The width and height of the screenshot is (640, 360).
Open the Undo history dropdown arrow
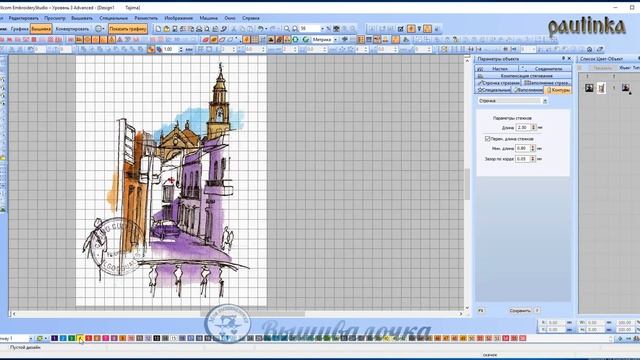(267, 29)
